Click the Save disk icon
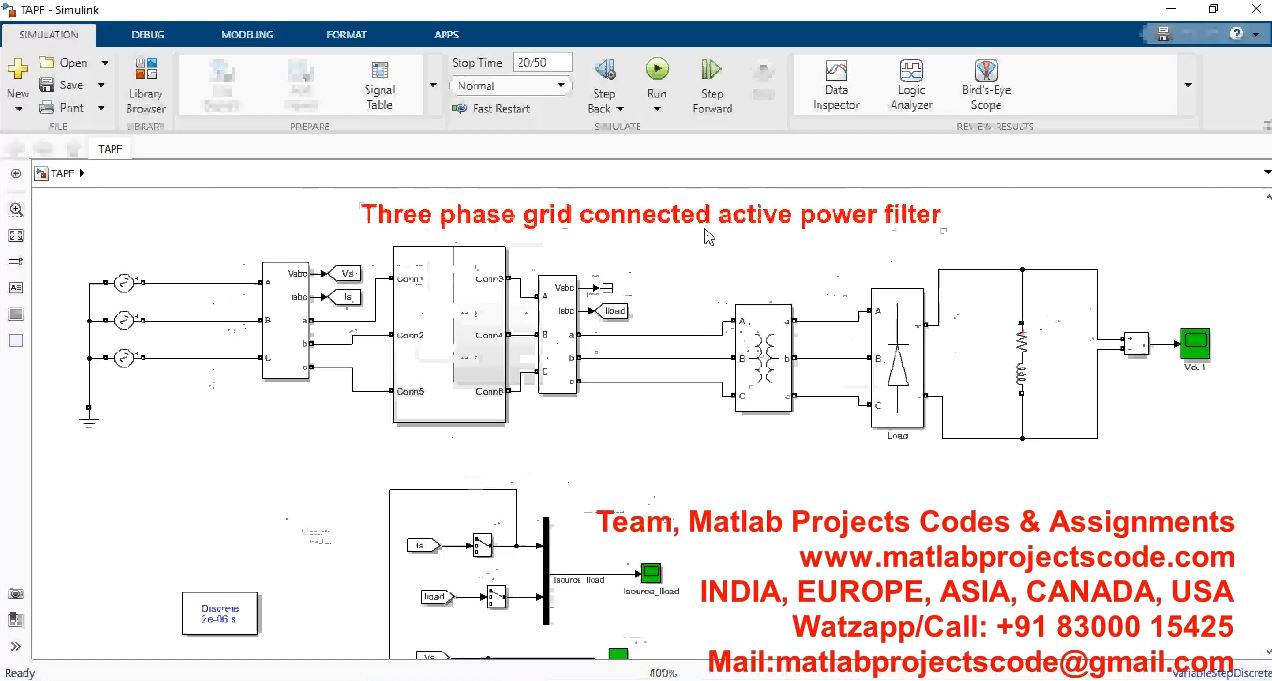 click(x=47, y=85)
